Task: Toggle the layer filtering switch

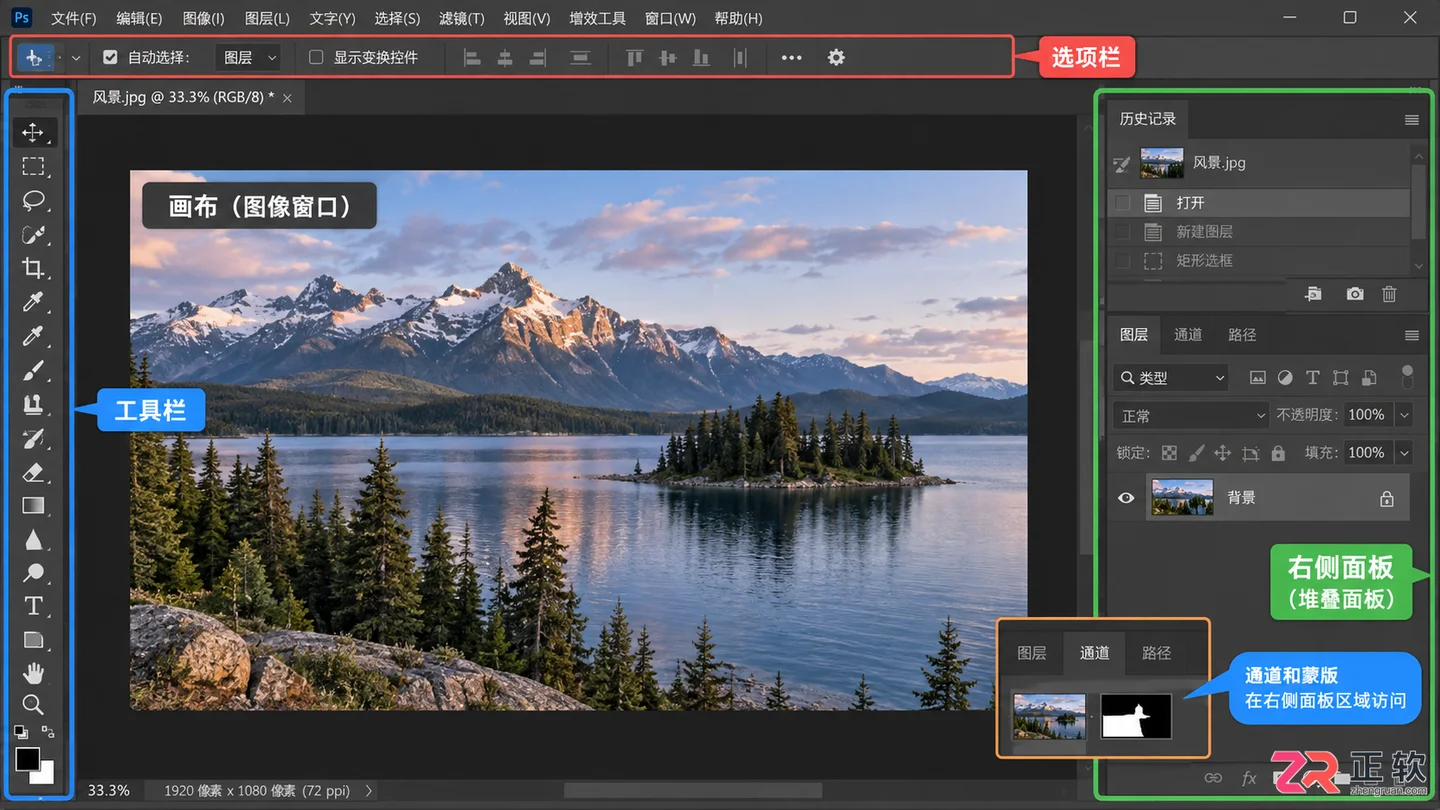Action: click(1407, 377)
